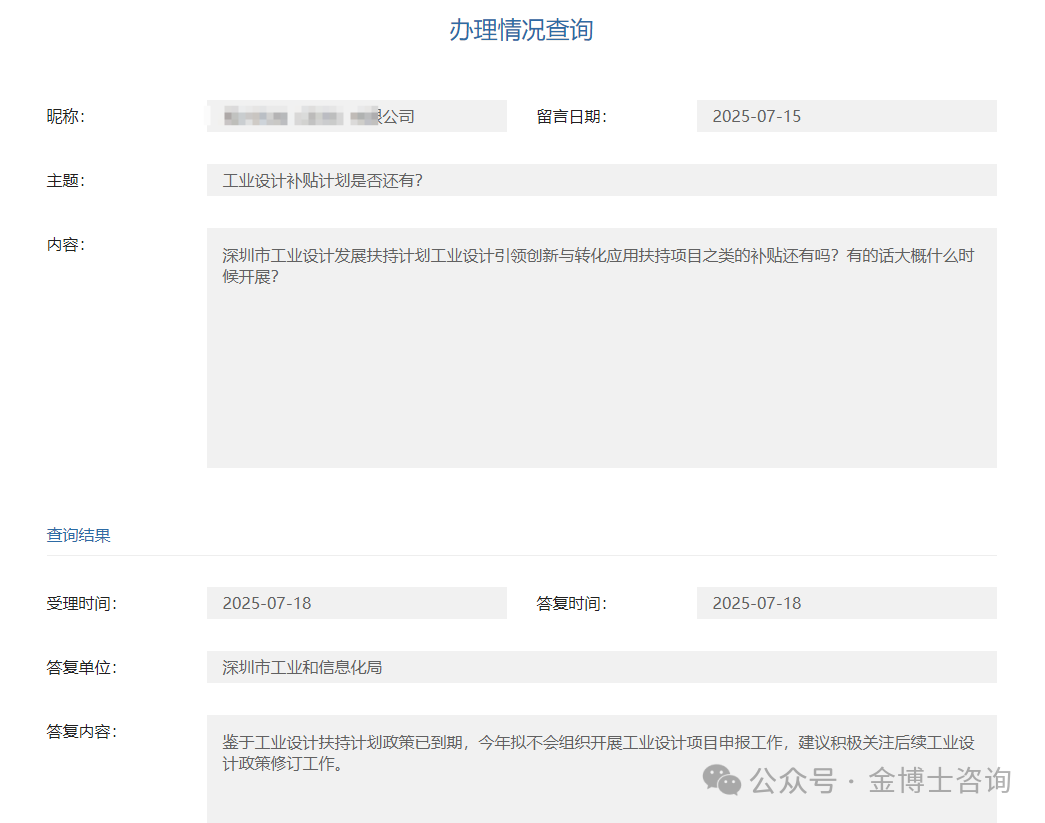Image resolution: width=1045 pixels, height=823 pixels.
Task: Click the 办理情况查询 page title
Action: coord(521,30)
